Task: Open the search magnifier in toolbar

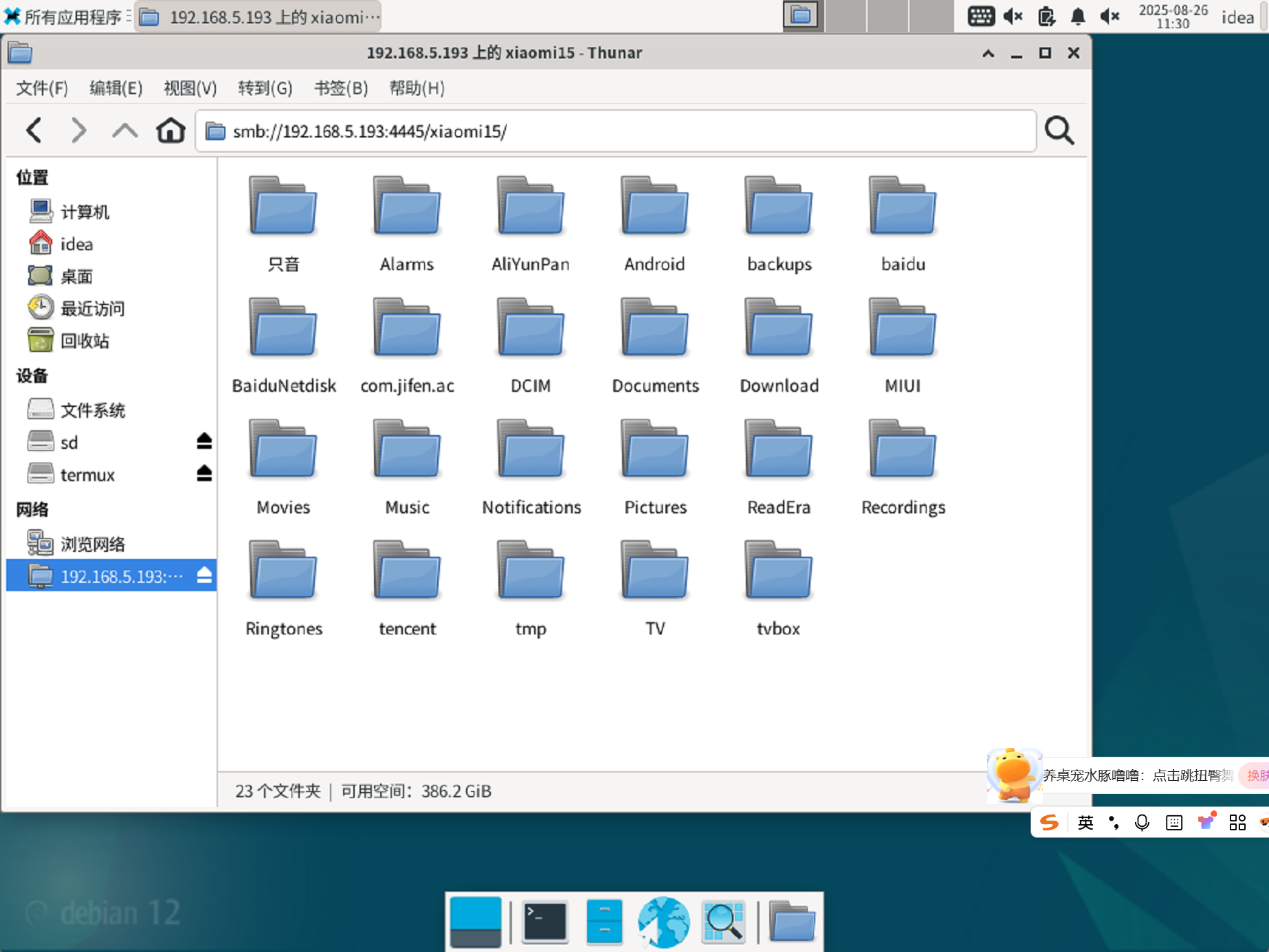Action: pos(1059,131)
